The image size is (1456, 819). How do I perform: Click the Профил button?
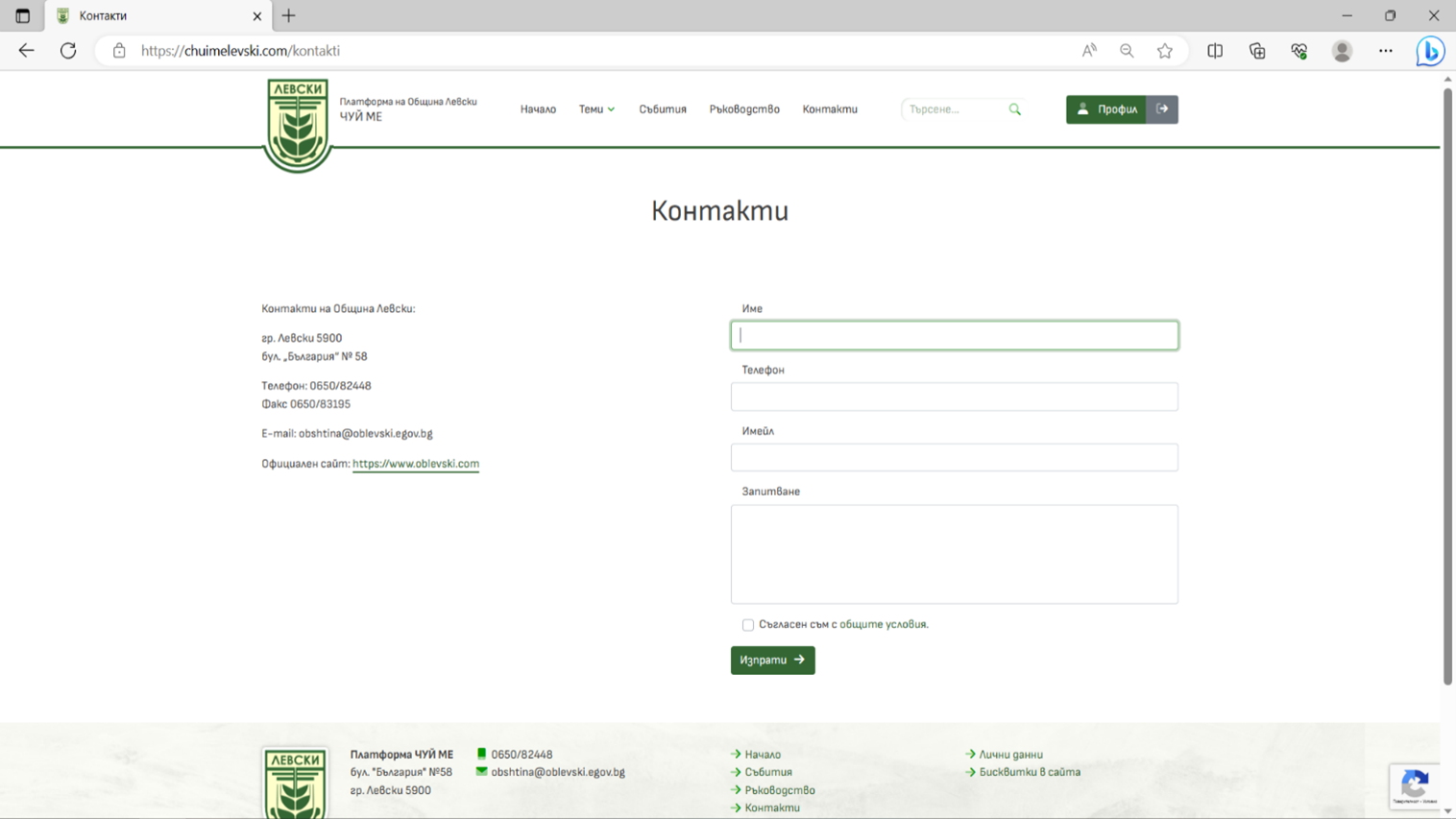click(1106, 109)
